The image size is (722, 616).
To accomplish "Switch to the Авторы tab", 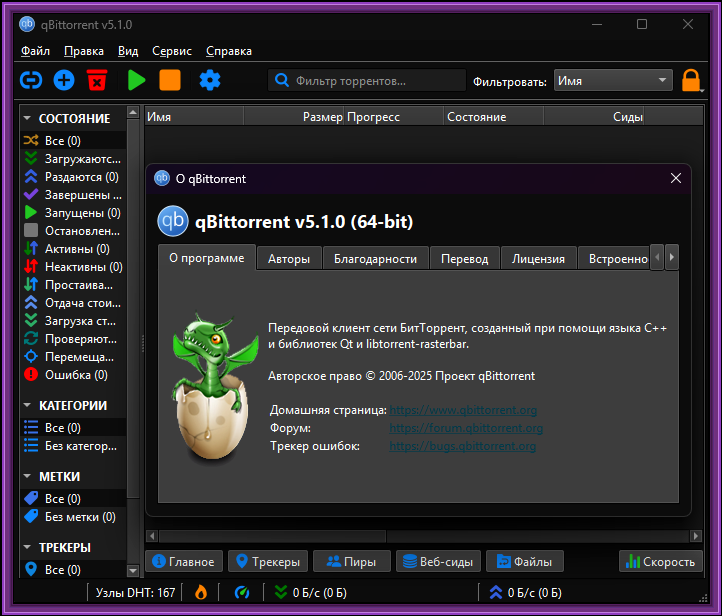I will coord(289,259).
